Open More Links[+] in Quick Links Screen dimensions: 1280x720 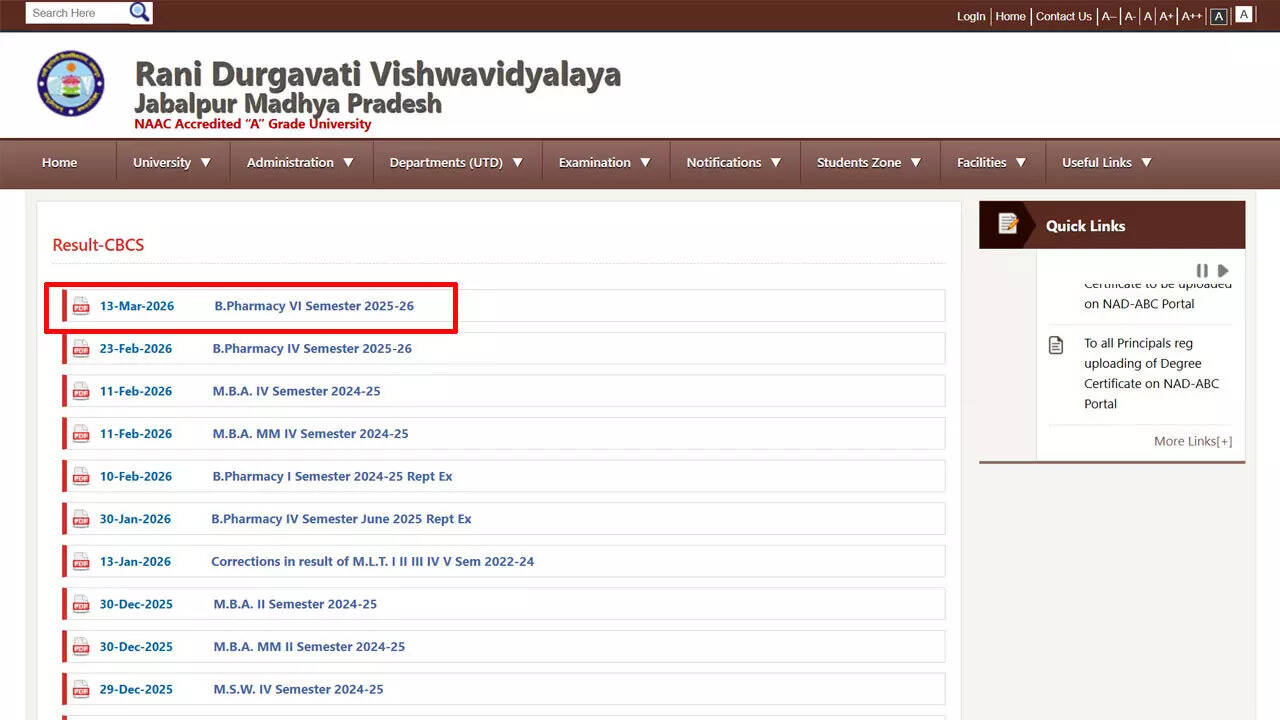(x=1192, y=441)
